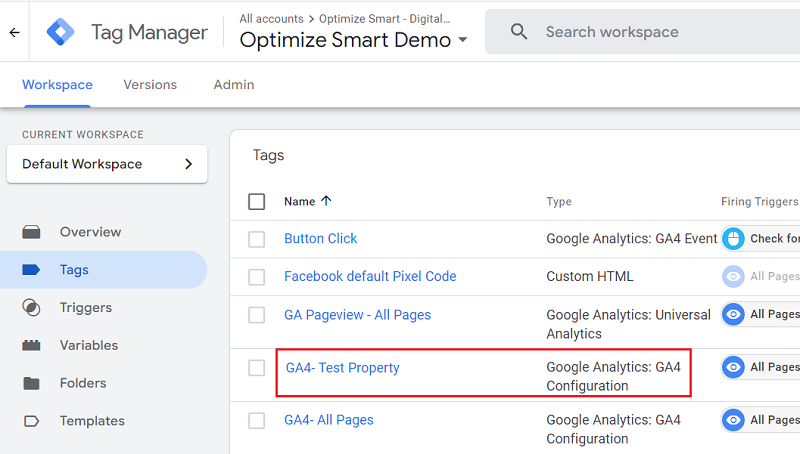Toggle name sort order arrow
This screenshot has width=800, height=454.
click(x=326, y=201)
